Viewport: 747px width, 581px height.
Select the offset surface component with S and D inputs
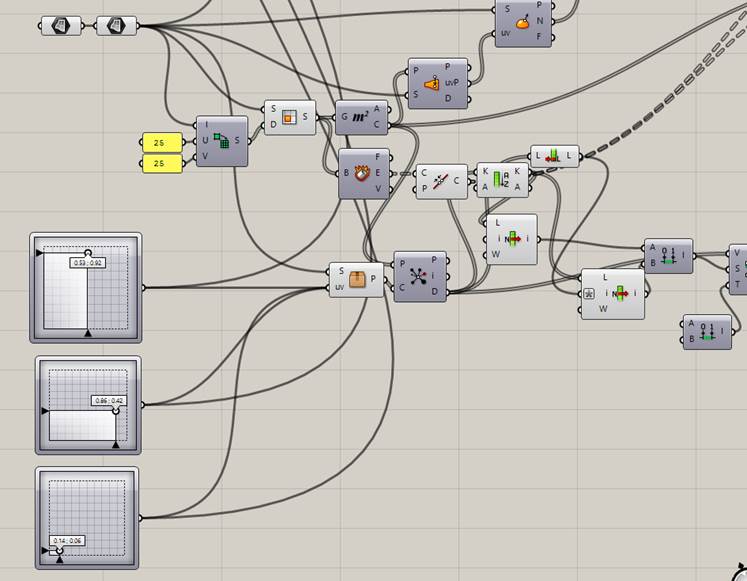point(288,117)
